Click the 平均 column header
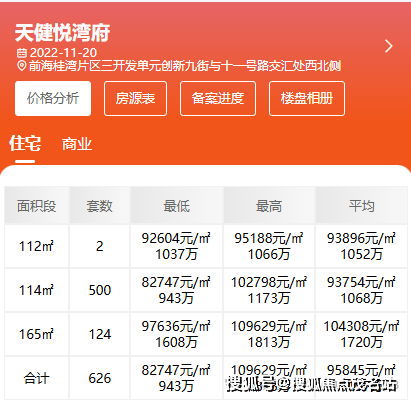Image resolution: width=411 pixels, height=401 pixels. point(361,205)
